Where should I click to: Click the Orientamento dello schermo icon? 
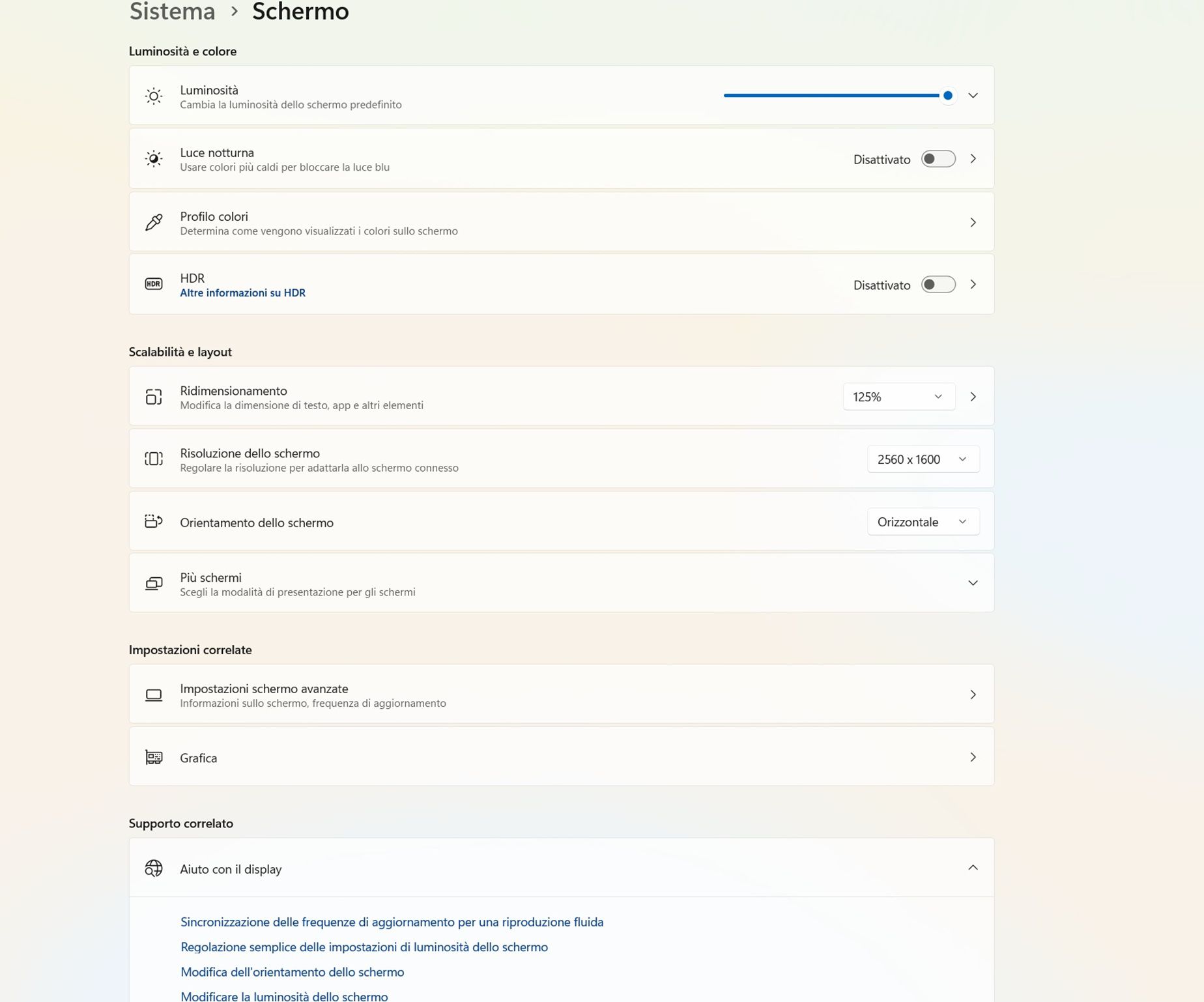pyautogui.click(x=154, y=522)
